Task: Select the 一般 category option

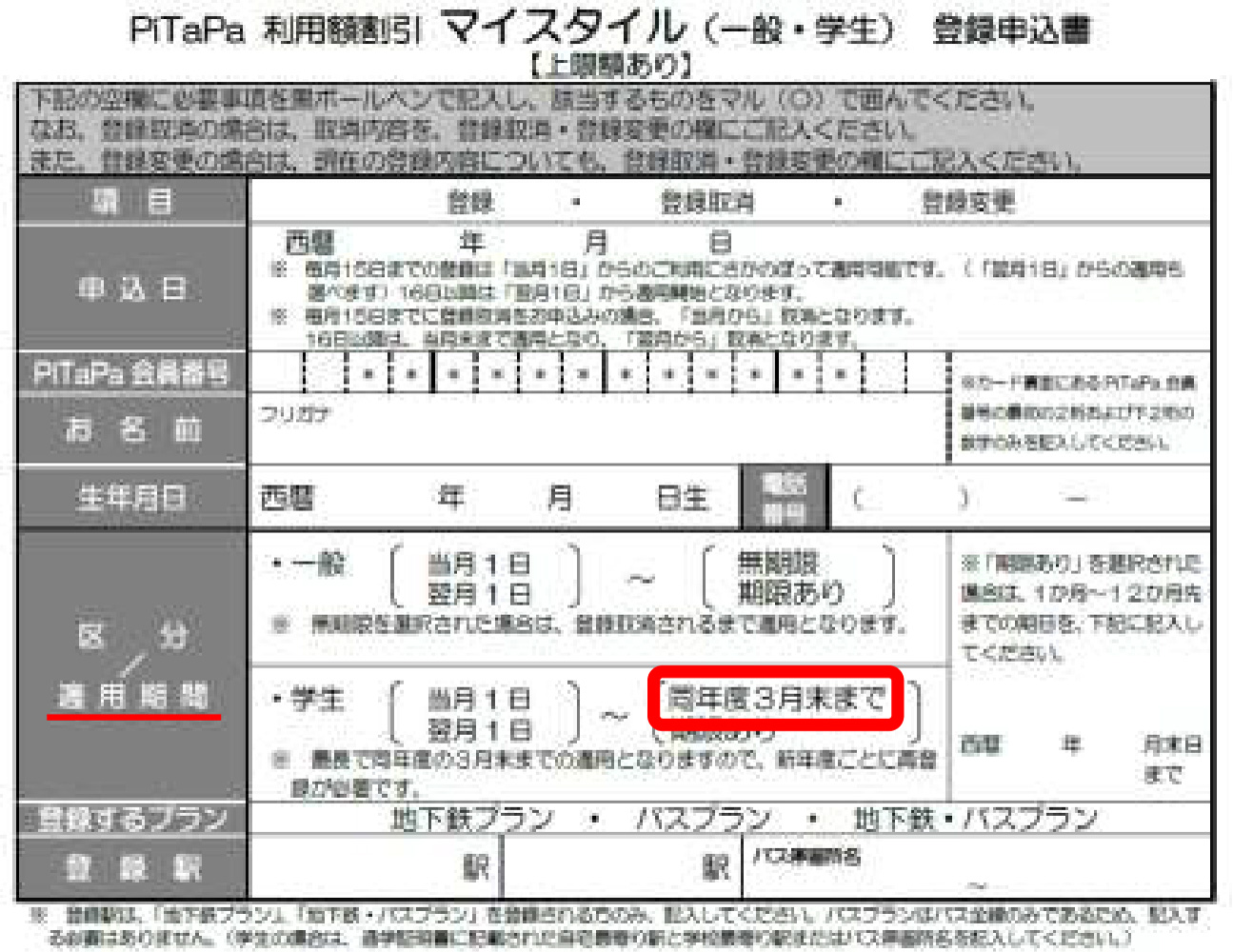Action: pos(317,564)
